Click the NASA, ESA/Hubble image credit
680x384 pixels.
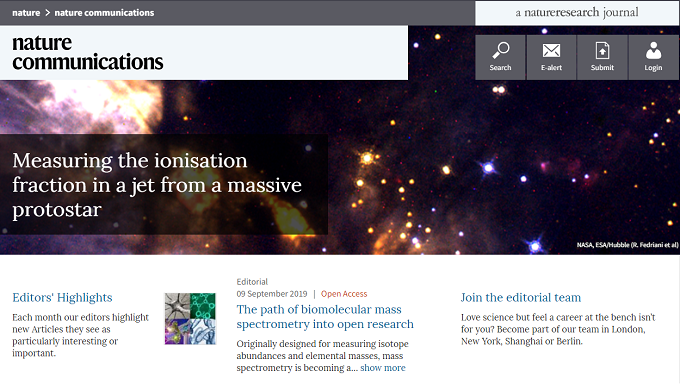pyautogui.click(x=627, y=245)
